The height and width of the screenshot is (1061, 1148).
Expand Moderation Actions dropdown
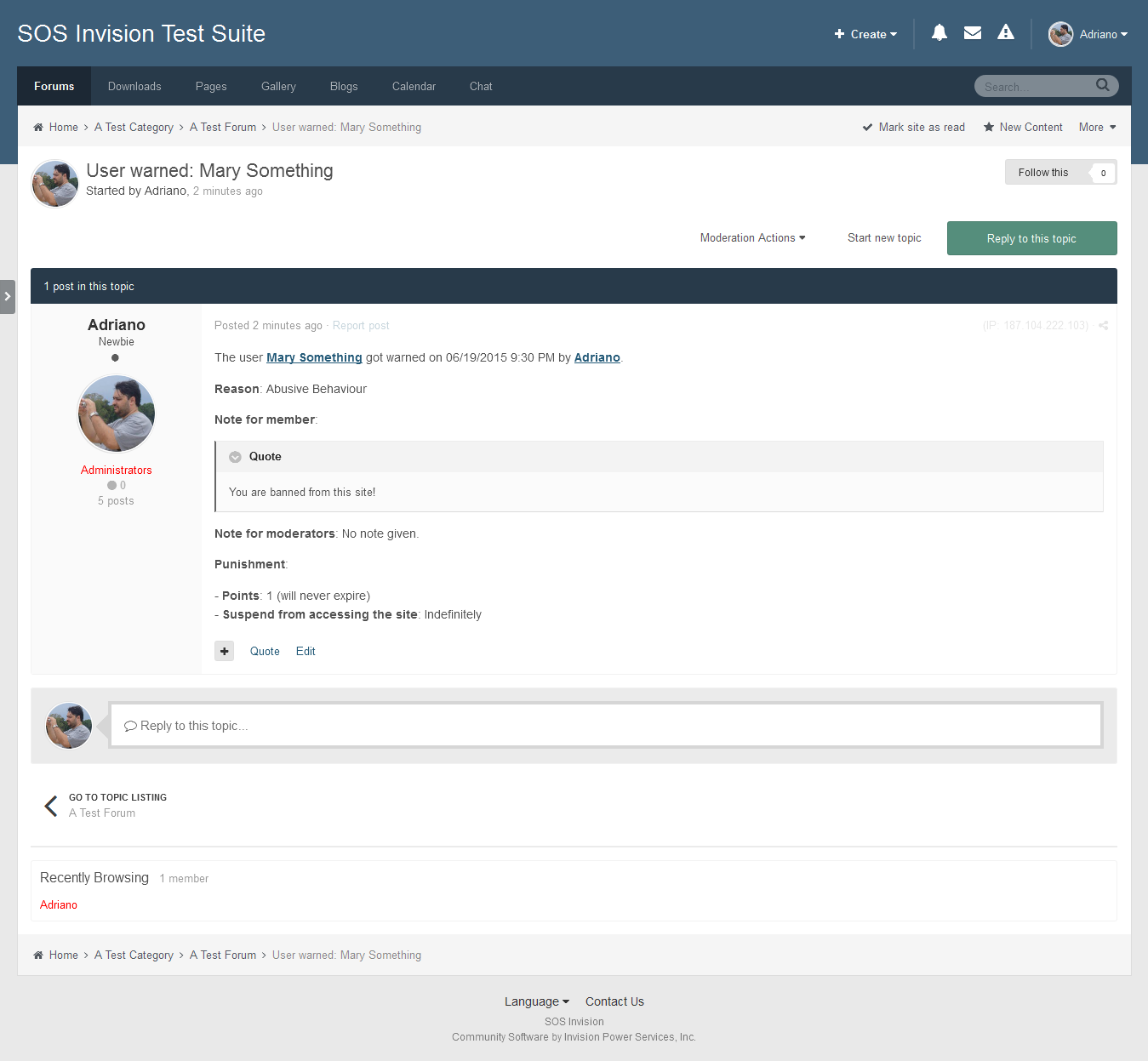point(752,238)
